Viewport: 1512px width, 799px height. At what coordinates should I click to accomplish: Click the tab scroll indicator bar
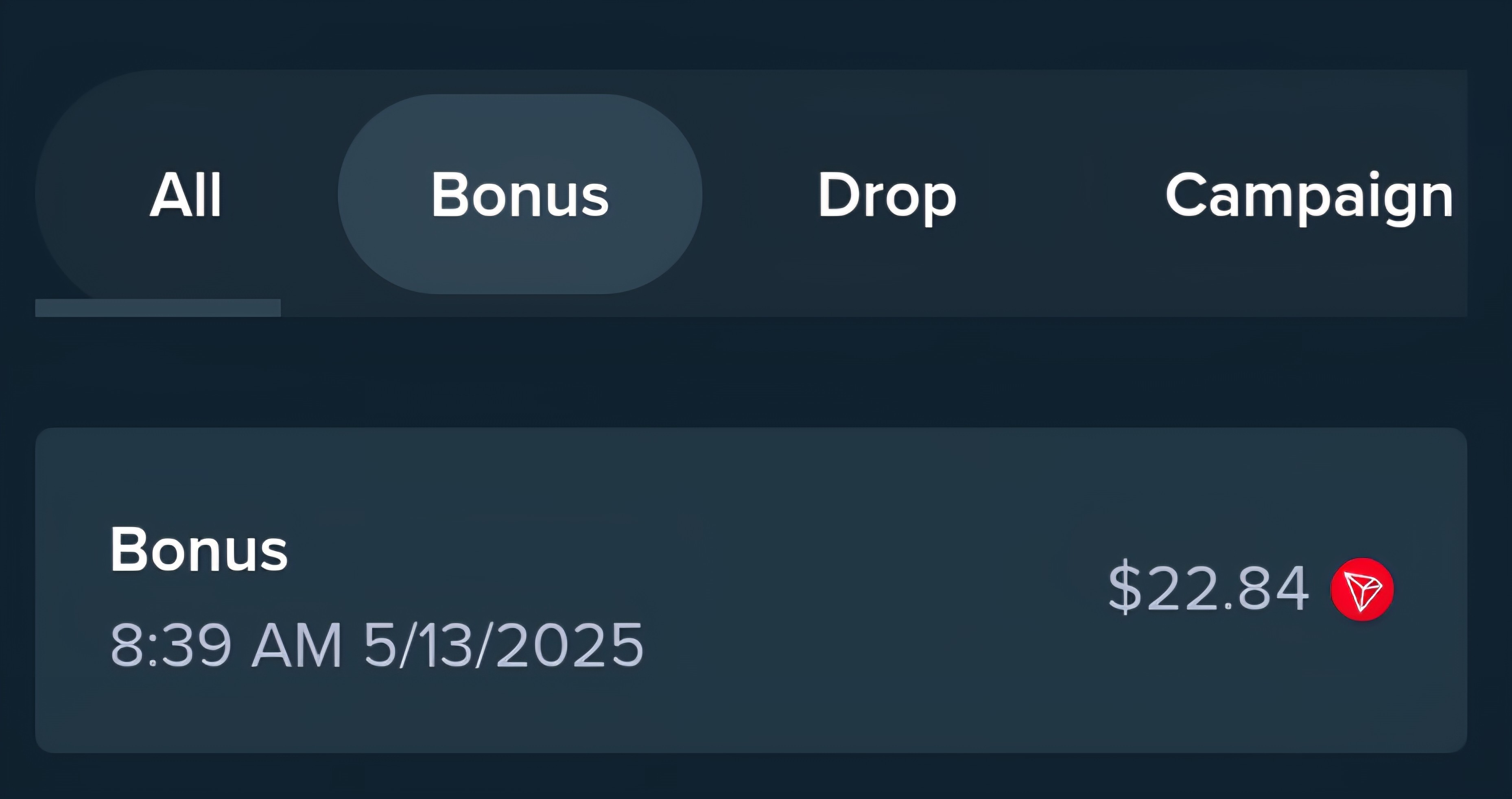point(158,308)
